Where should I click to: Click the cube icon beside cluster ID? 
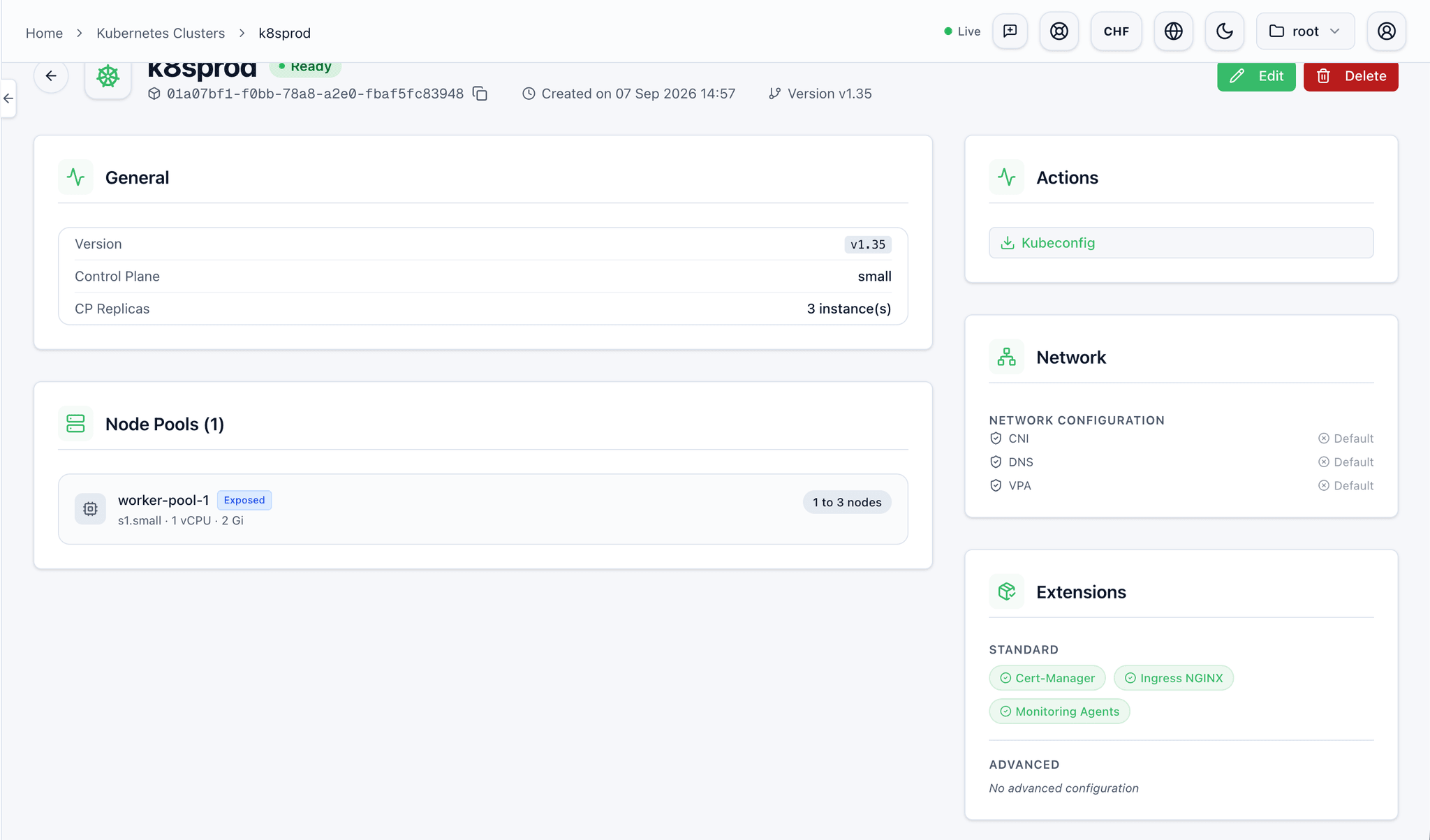pos(154,94)
